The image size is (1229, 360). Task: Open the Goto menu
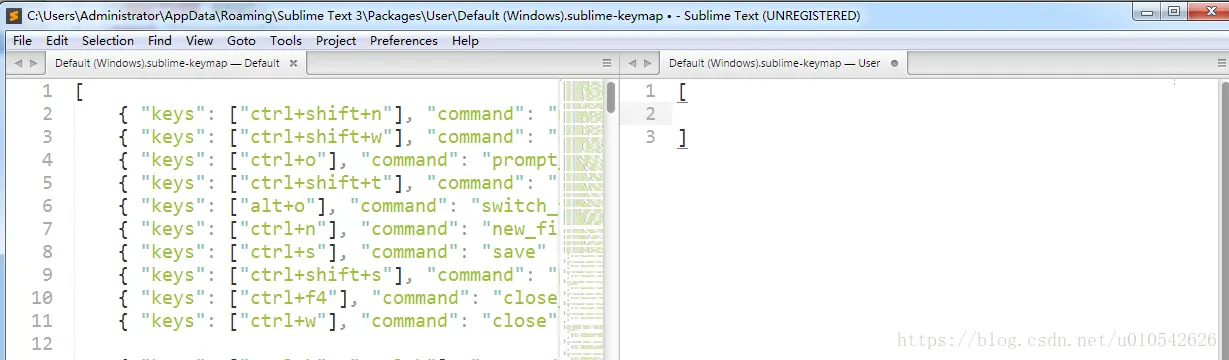click(x=241, y=41)
